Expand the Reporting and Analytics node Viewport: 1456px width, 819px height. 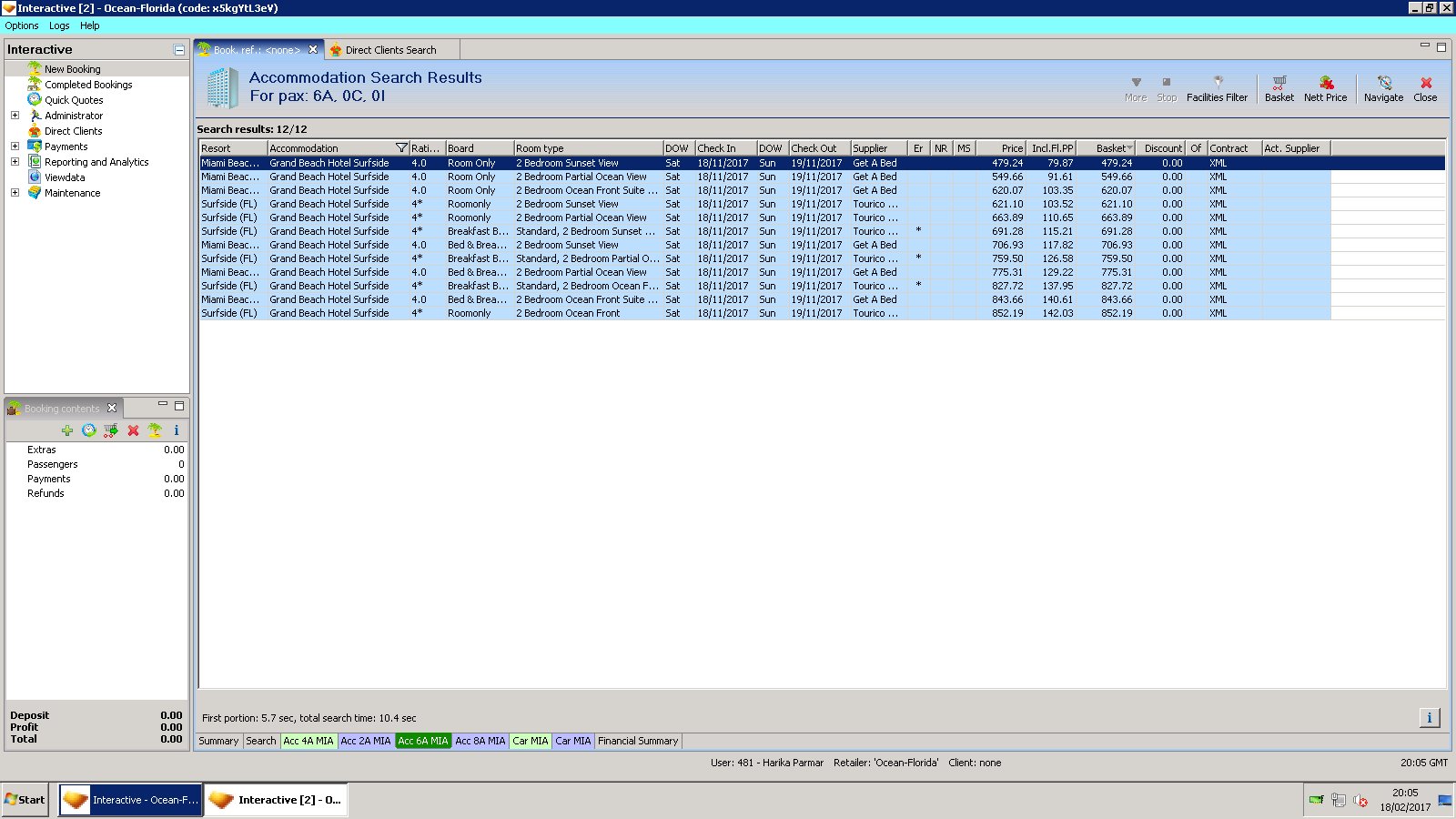pyautogui.click(x=15, y=162)
